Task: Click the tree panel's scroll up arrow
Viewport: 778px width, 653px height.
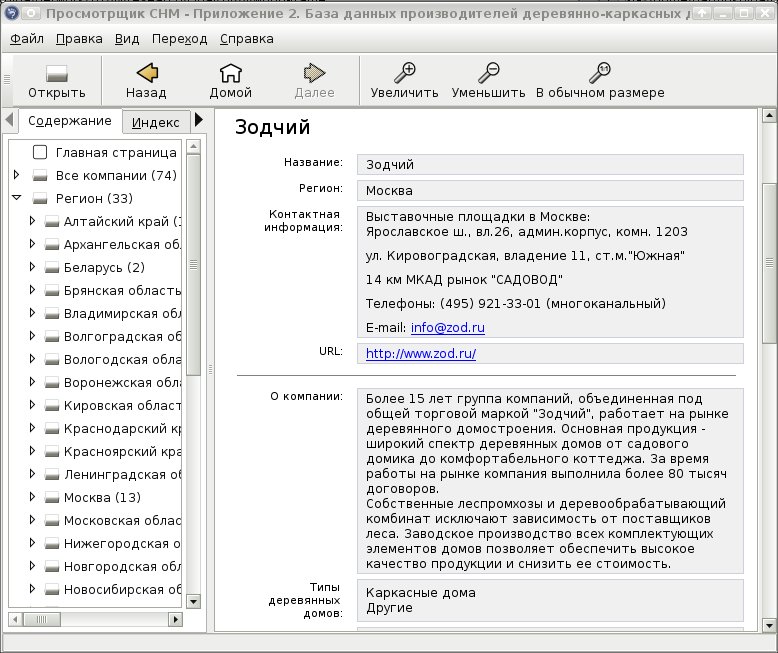Action: [194, 146]
